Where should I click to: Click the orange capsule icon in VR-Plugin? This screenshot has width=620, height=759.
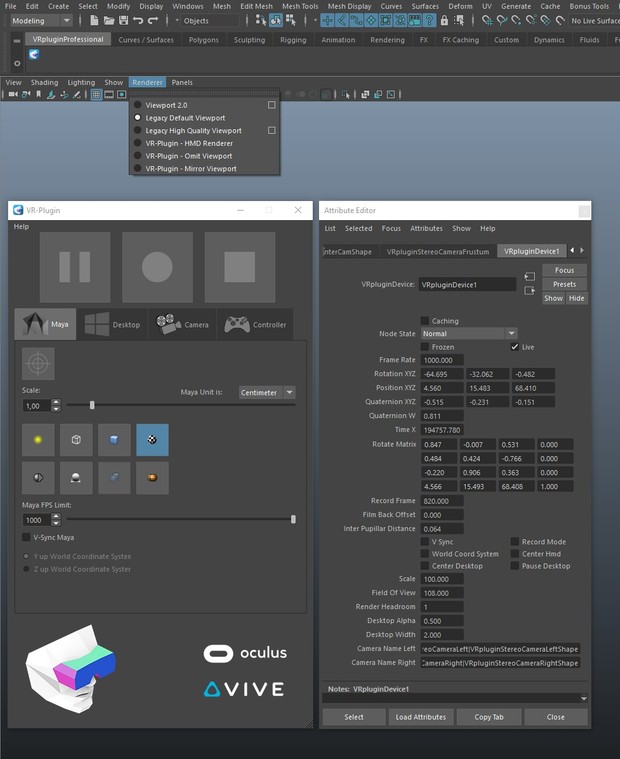pos(152,478)
